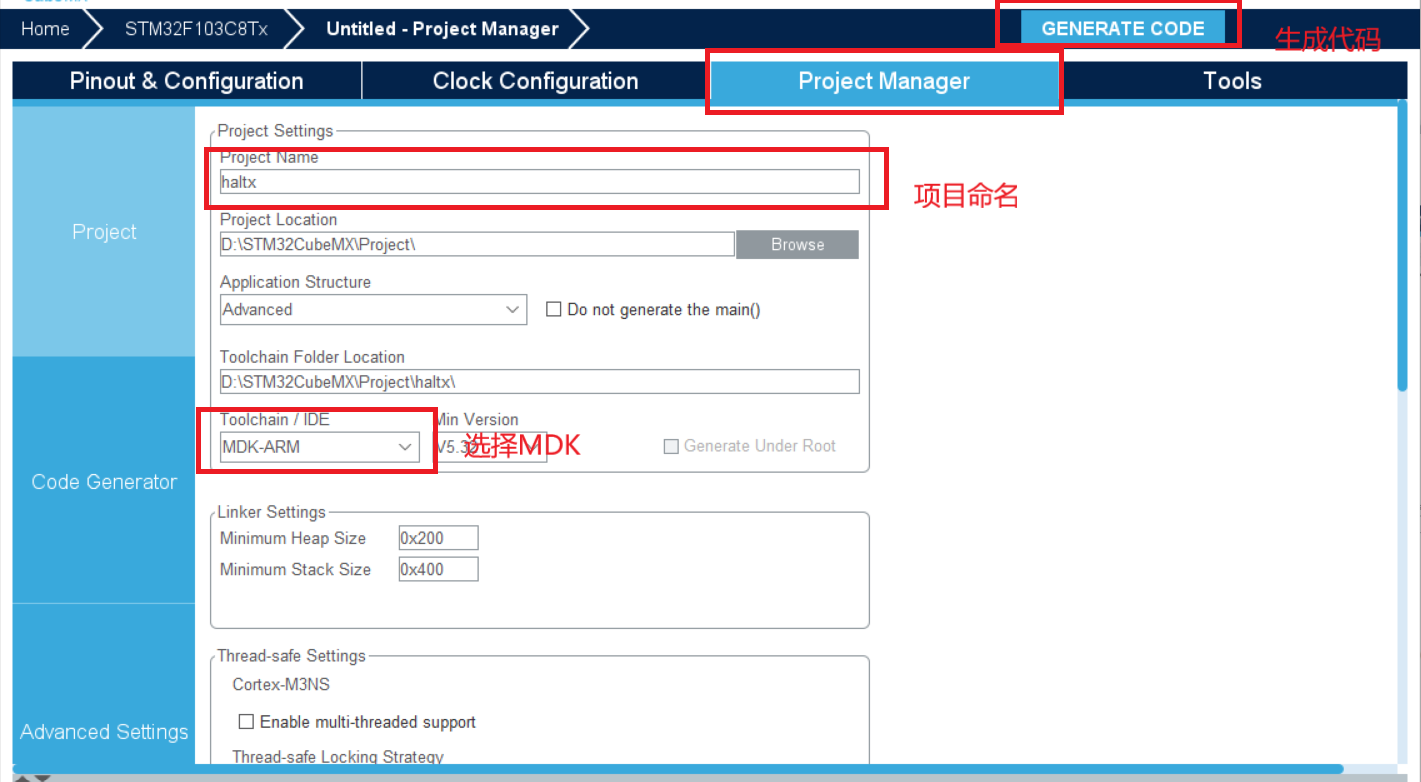The image size is (1421, 782).
Task: Select the STM32F103C8Tx breadcrumb
Action: tap(196, 28)
